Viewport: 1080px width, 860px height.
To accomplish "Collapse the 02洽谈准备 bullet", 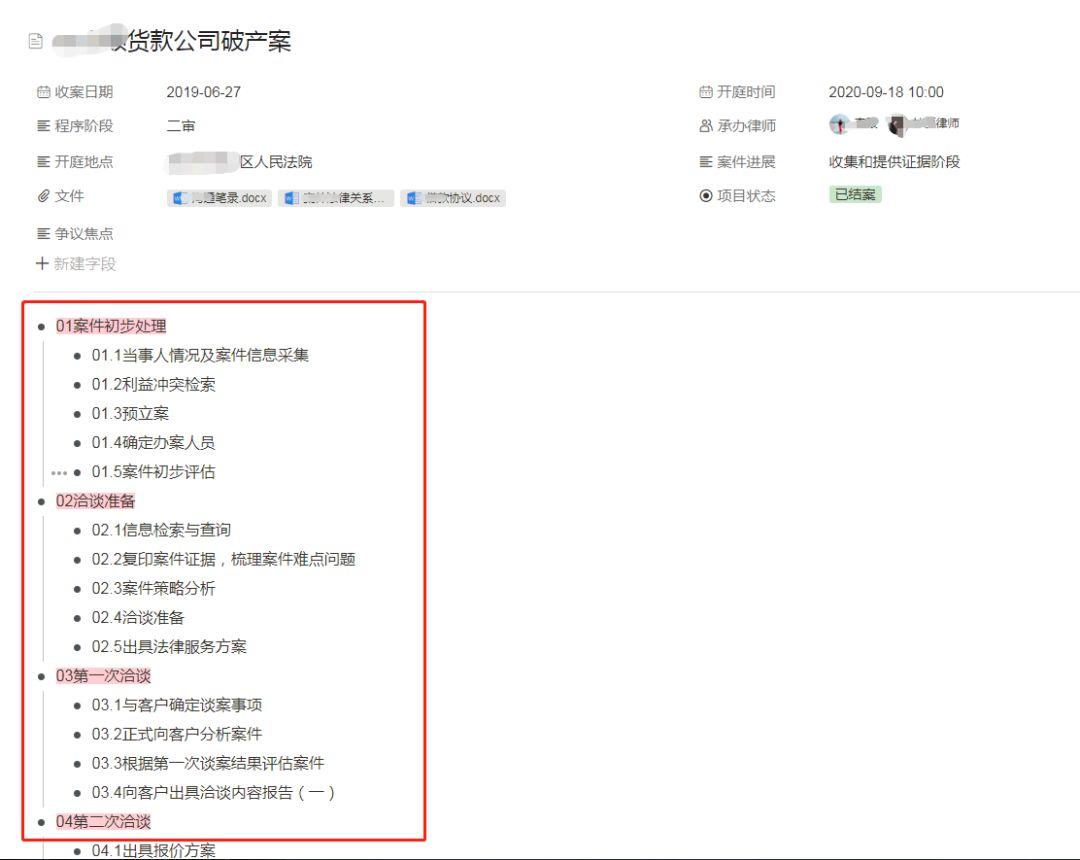I will click(x=42, y=502).
